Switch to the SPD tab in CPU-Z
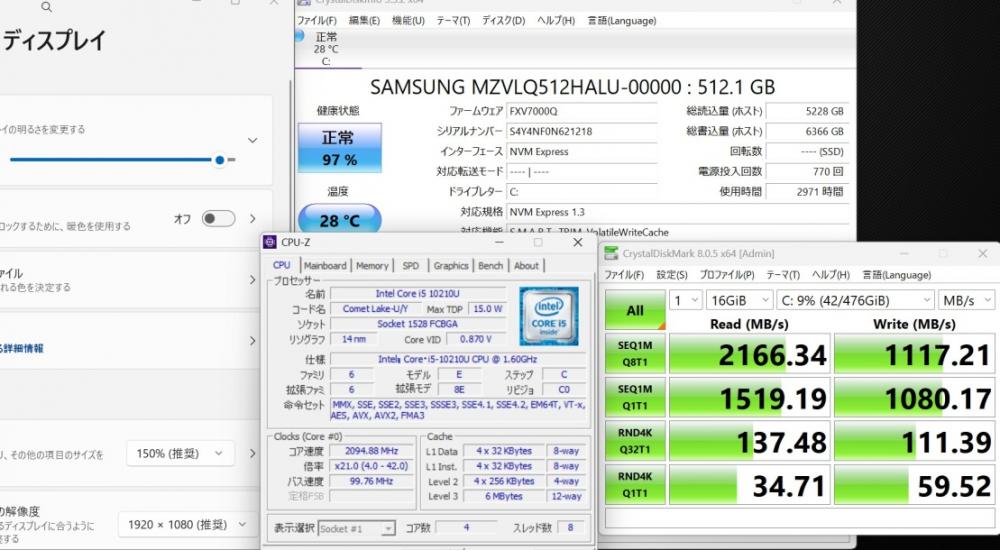Screen dimensions: 1000x550 point(411,265)
